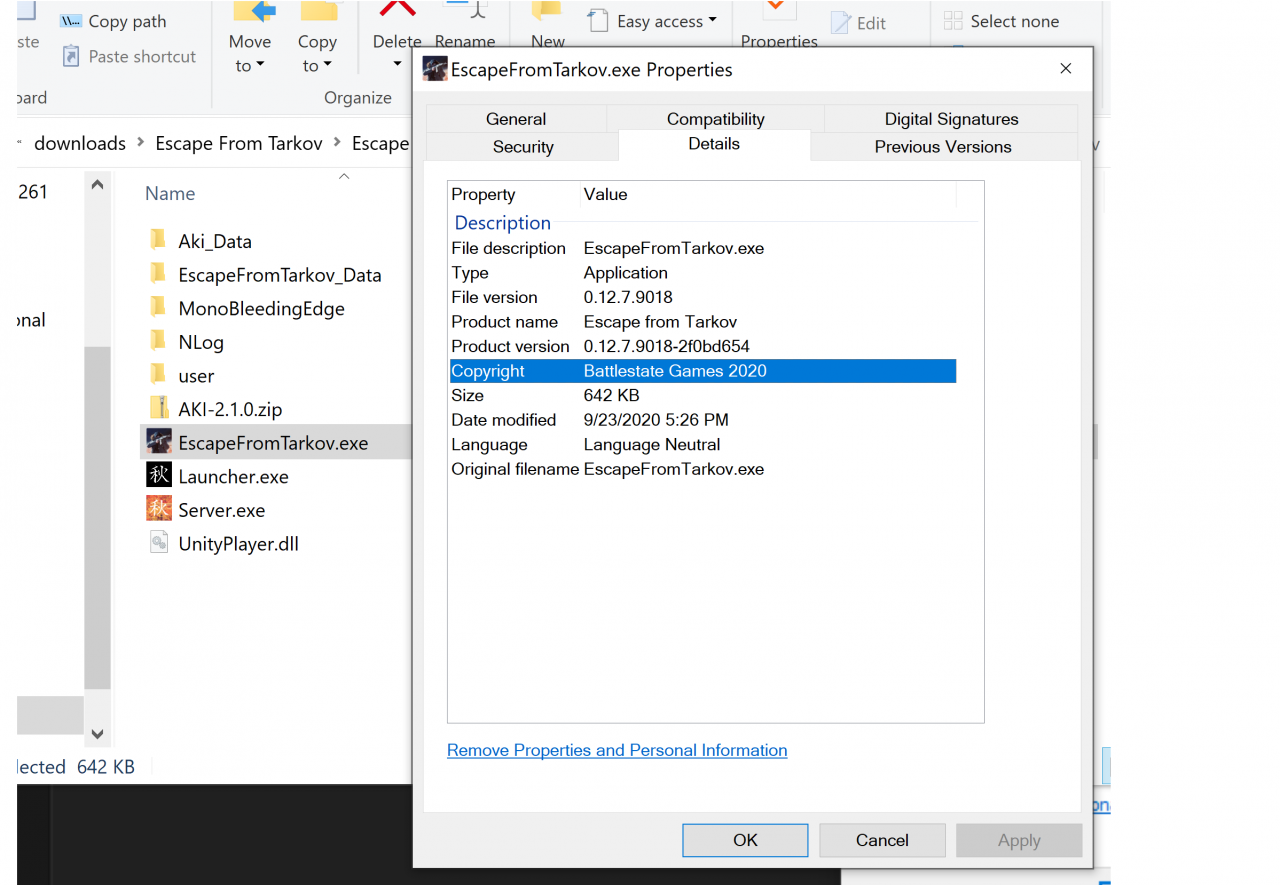This screenshot has width=1280, height=885.
Task: Click the Paste shortcut ribbon icon
Action: (x=71, y=56)
